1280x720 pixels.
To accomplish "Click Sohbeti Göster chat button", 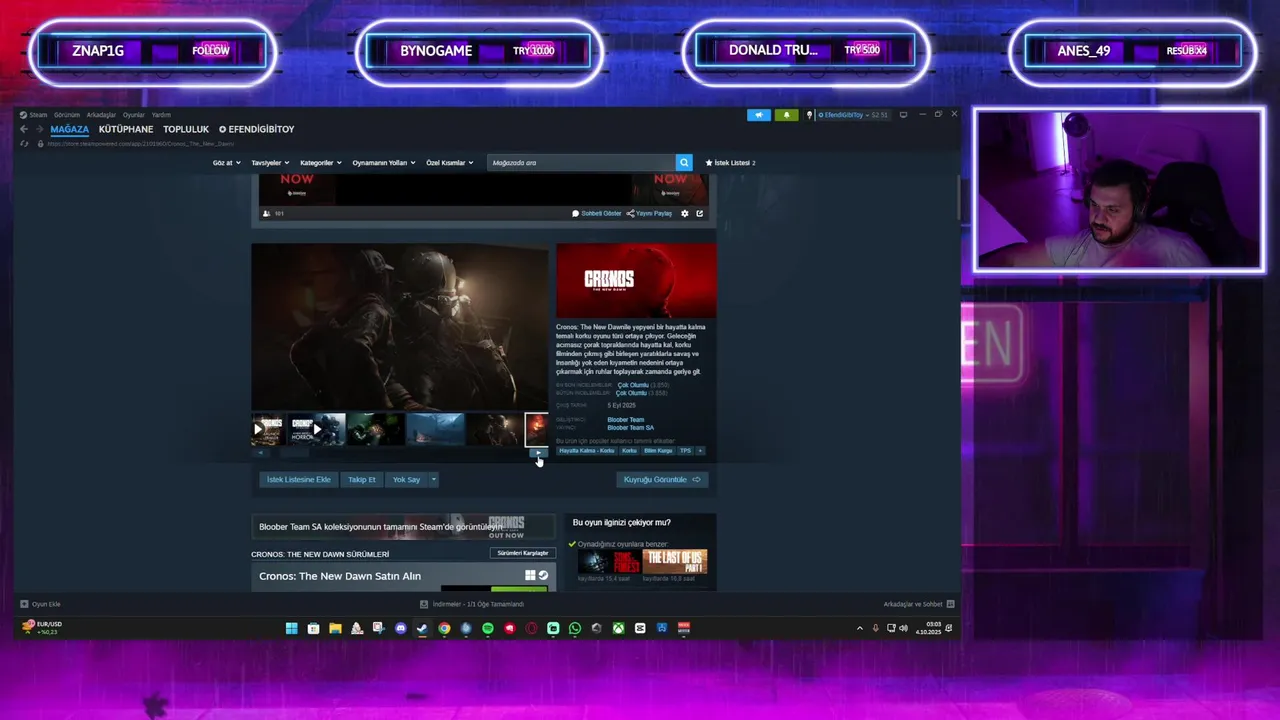I will 597,213.
